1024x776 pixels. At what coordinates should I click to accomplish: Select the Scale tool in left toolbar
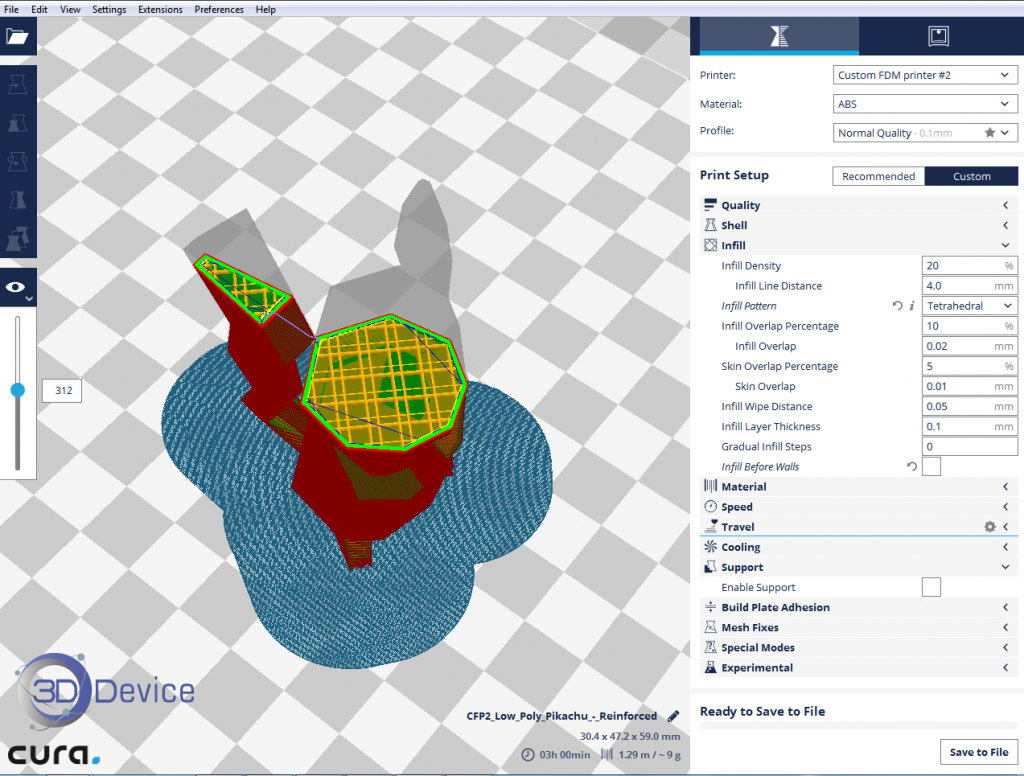pos(18,123)
